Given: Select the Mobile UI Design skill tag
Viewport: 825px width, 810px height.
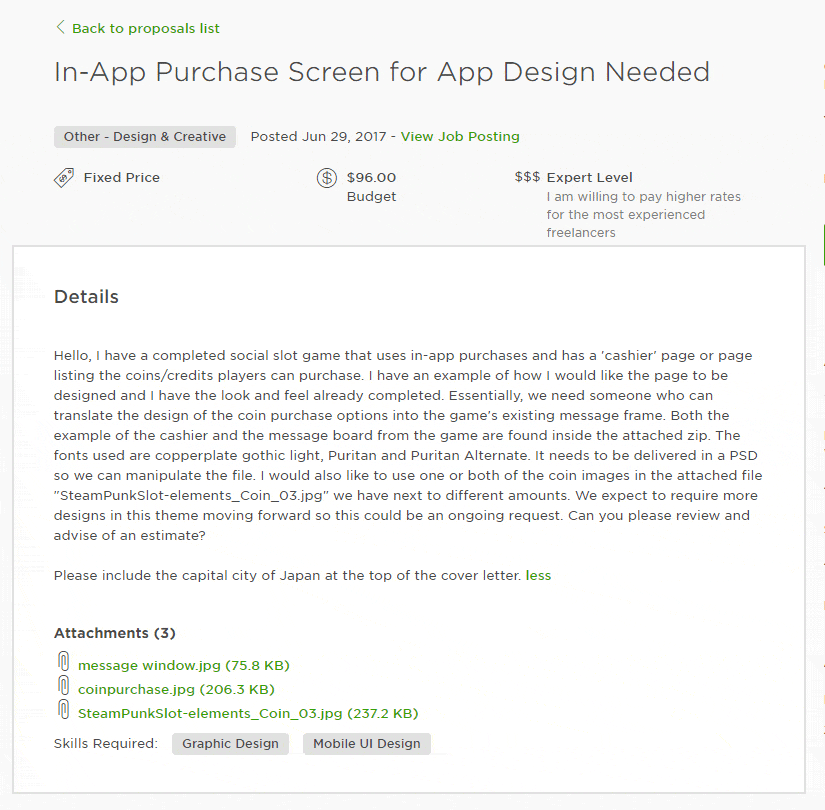Looking at the screenshot, I should click(x=367, y=744).
